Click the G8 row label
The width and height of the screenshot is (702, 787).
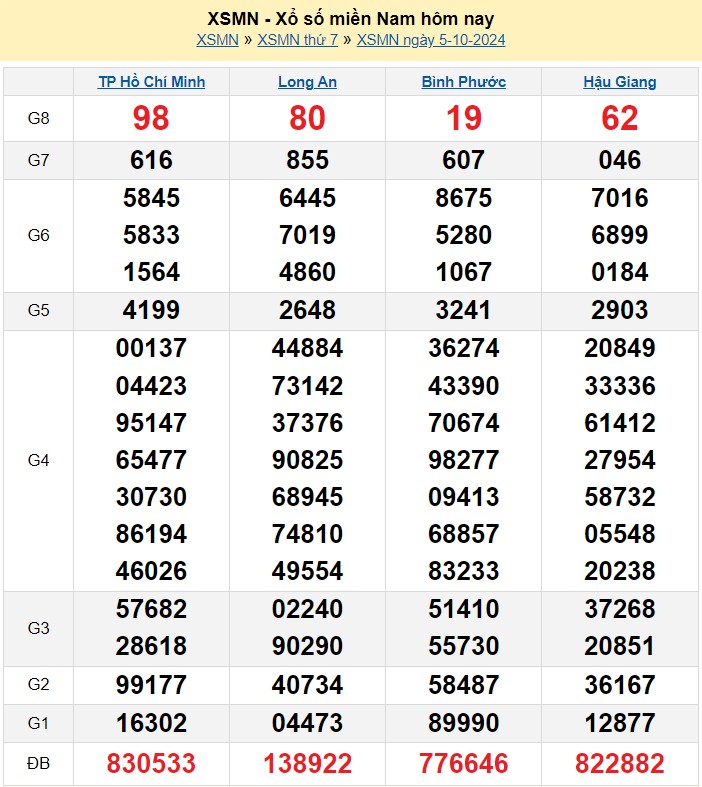(38, 119)
